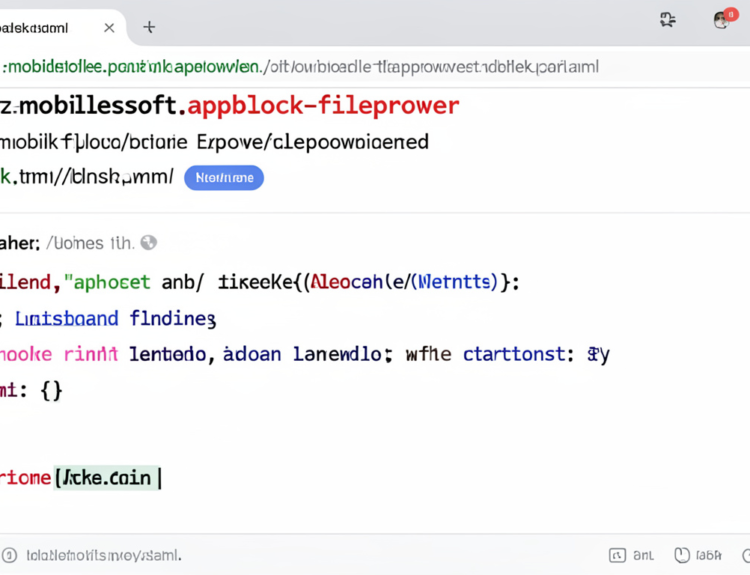Click the 'z.mobillessoft' heading text
The width and height of the screenshot is (750, 575).
point(89,106)
